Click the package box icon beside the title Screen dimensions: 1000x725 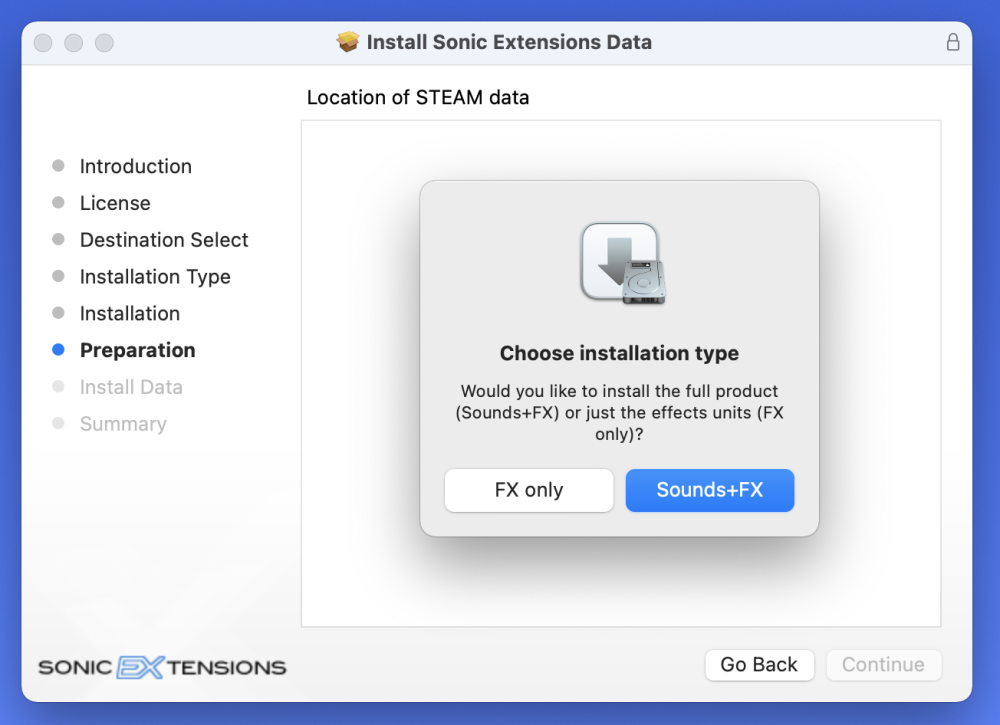click(348, 42)
